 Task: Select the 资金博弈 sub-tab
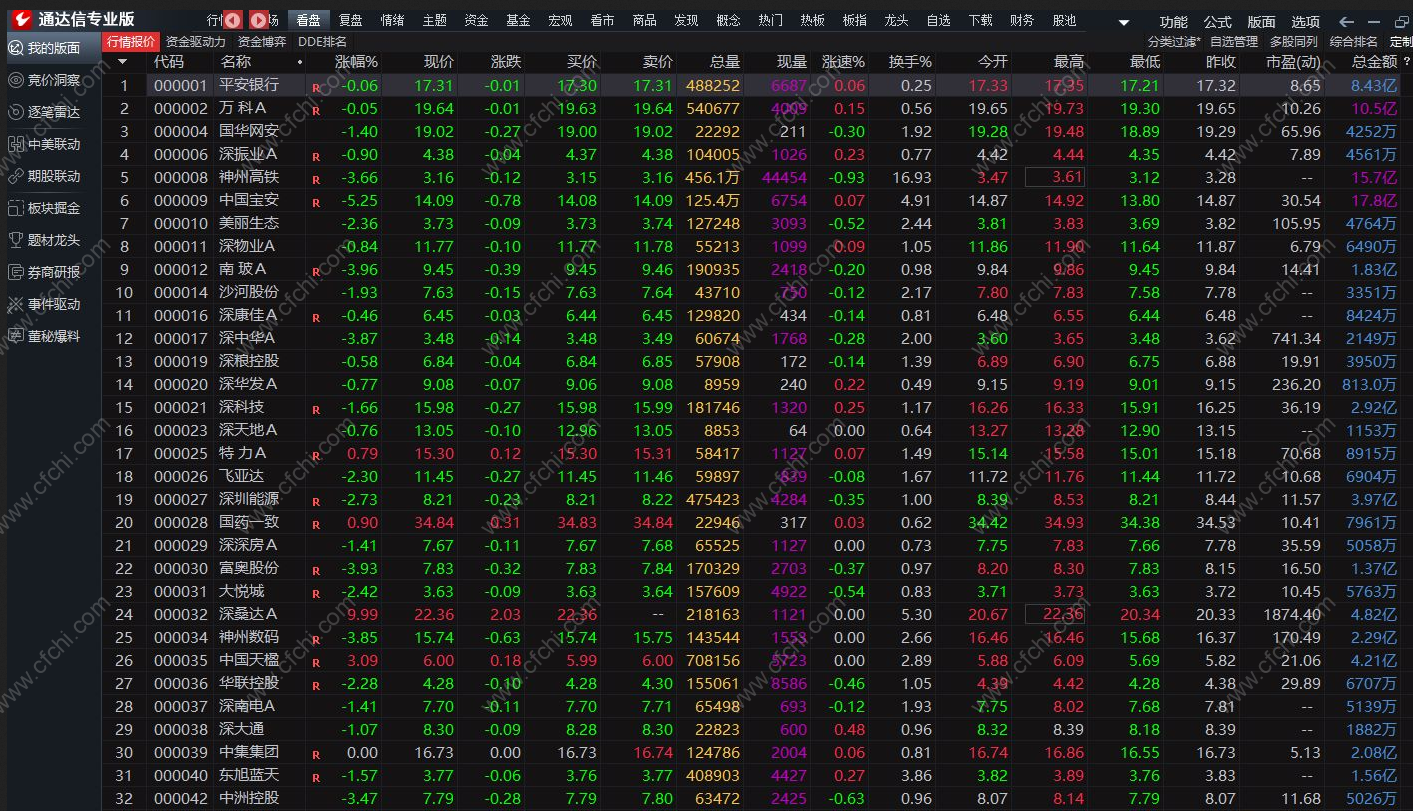click(x=262, y=42)
